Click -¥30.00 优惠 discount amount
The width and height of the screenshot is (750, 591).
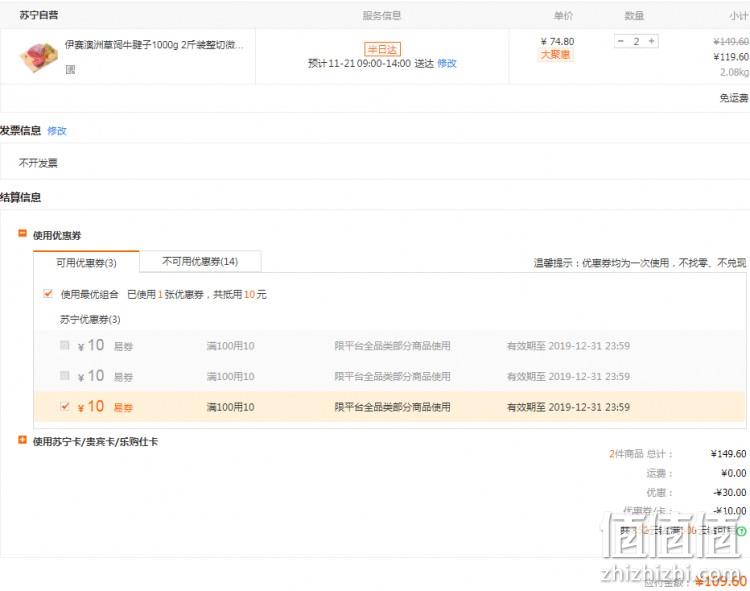pos(729,492)
